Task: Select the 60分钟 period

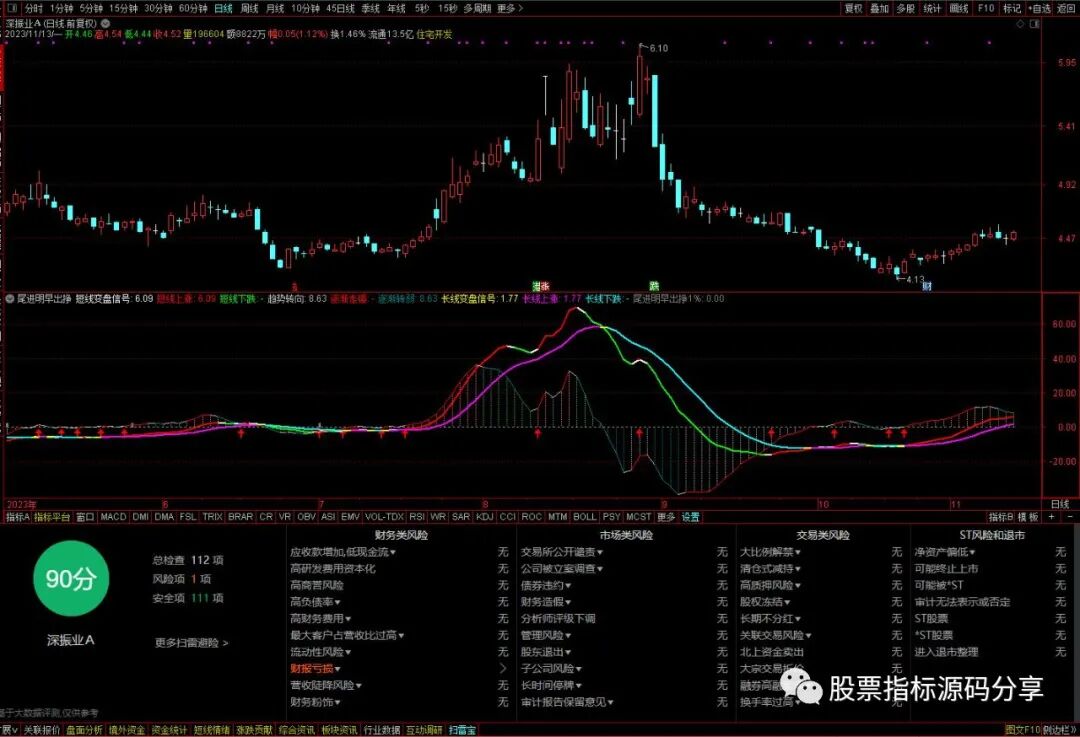Action: tap(193, 8)
